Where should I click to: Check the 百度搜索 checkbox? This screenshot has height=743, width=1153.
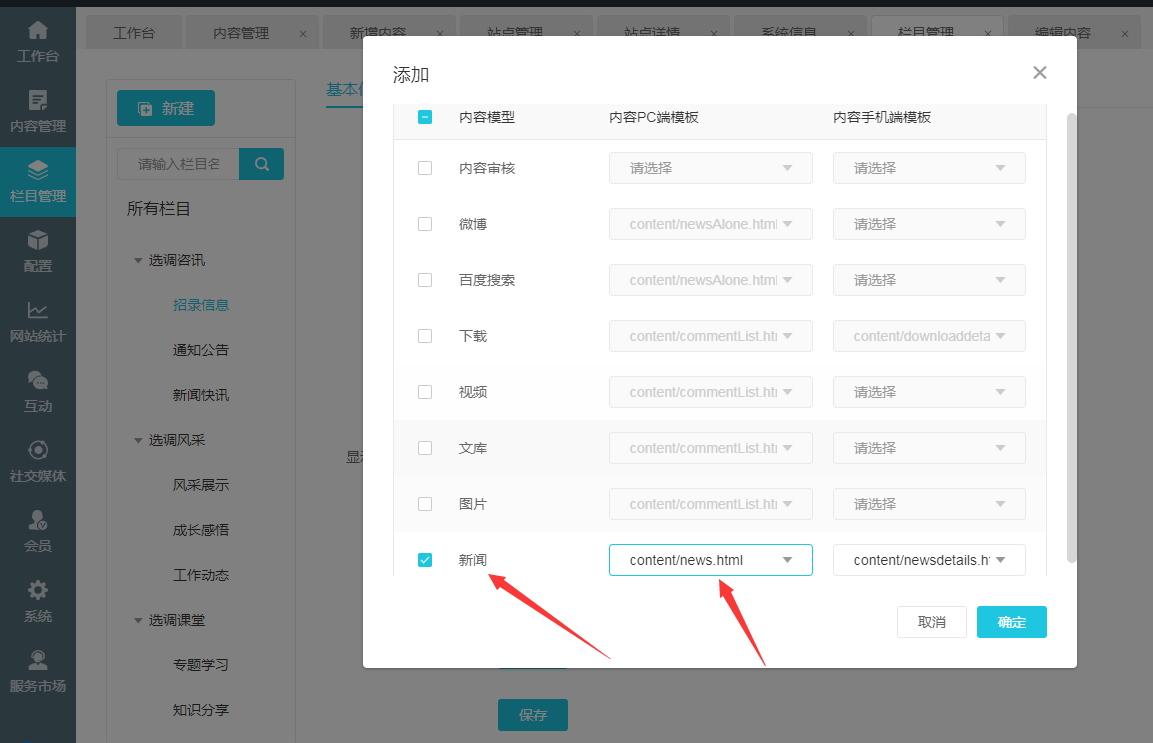(x=425, y=280)
